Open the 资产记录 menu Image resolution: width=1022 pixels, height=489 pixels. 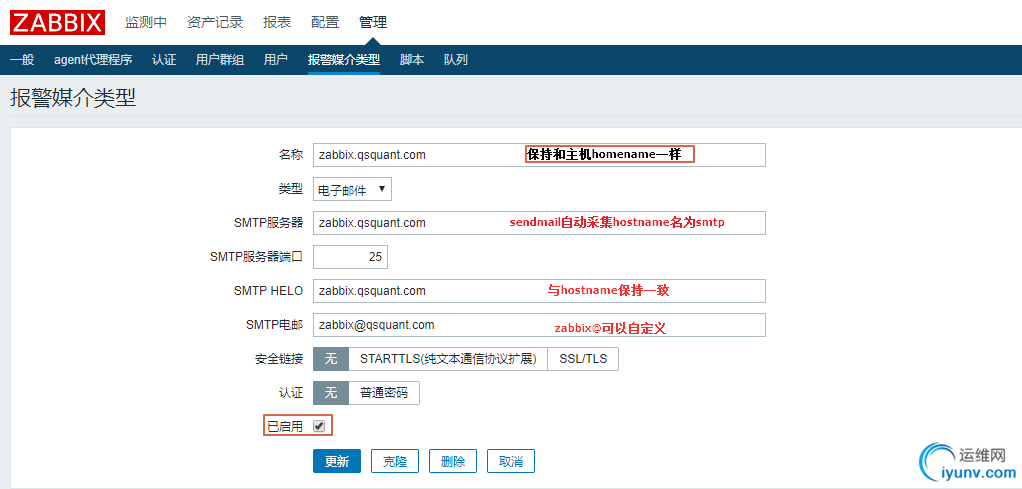click(215, 22)
